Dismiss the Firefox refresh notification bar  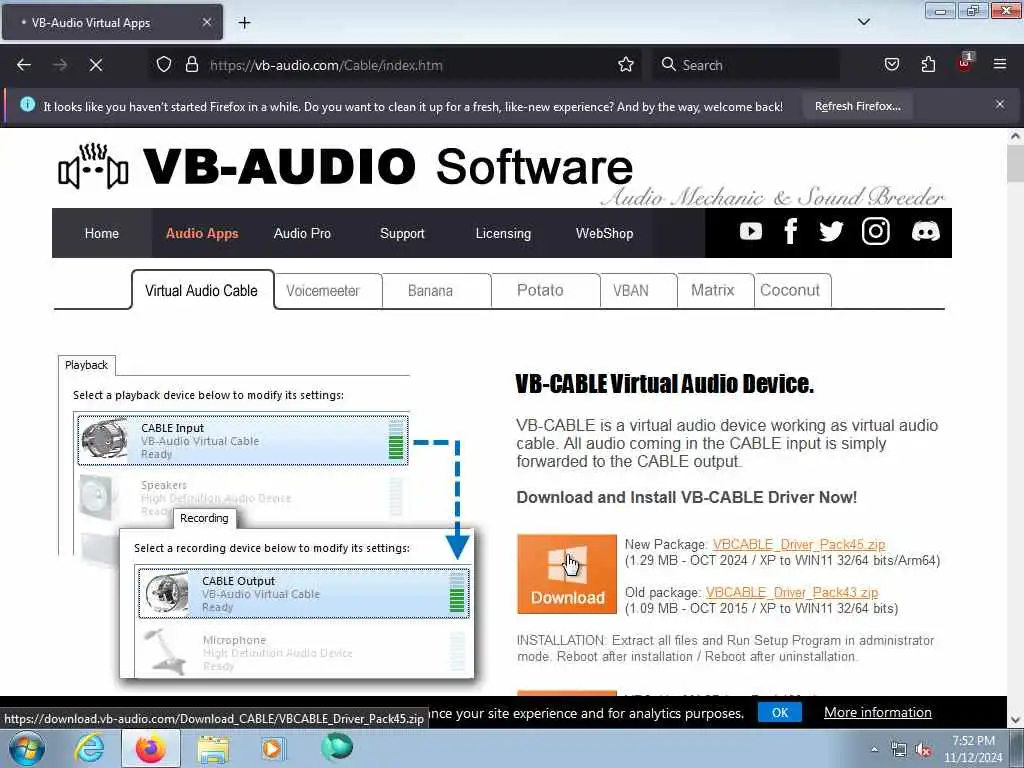pos(1000,104)
